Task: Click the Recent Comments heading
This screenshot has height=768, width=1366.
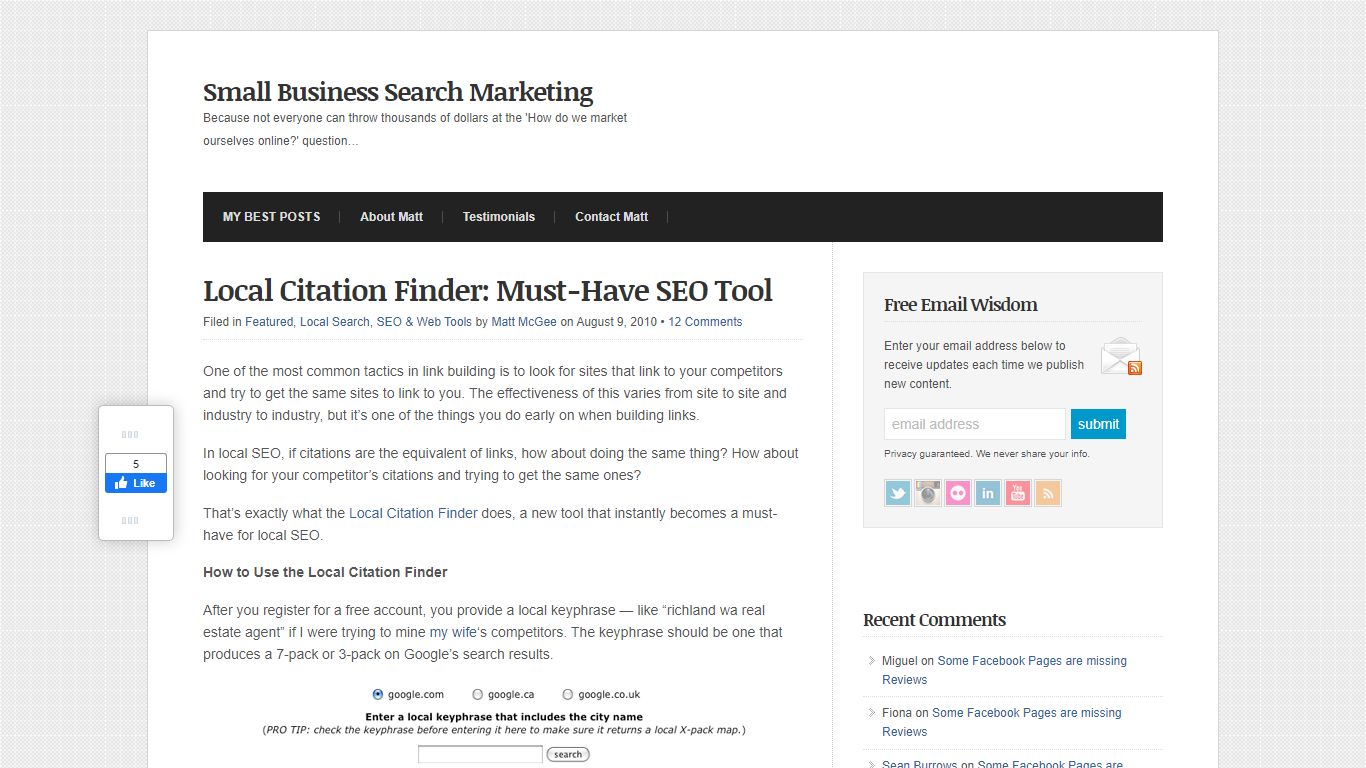Action: (x=934, y=620)
